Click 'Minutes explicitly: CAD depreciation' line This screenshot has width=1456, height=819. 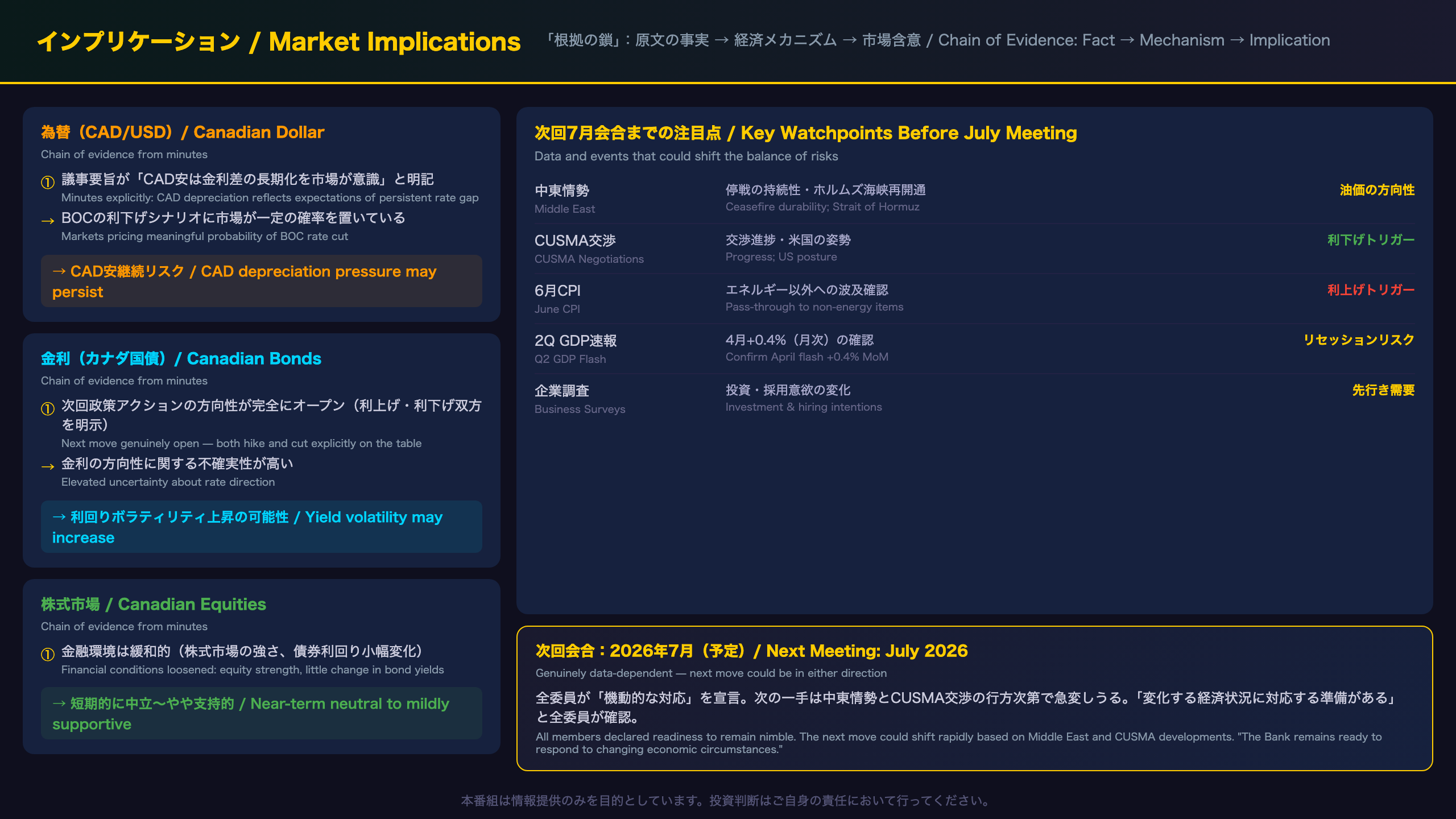click(x=270, y=197)
